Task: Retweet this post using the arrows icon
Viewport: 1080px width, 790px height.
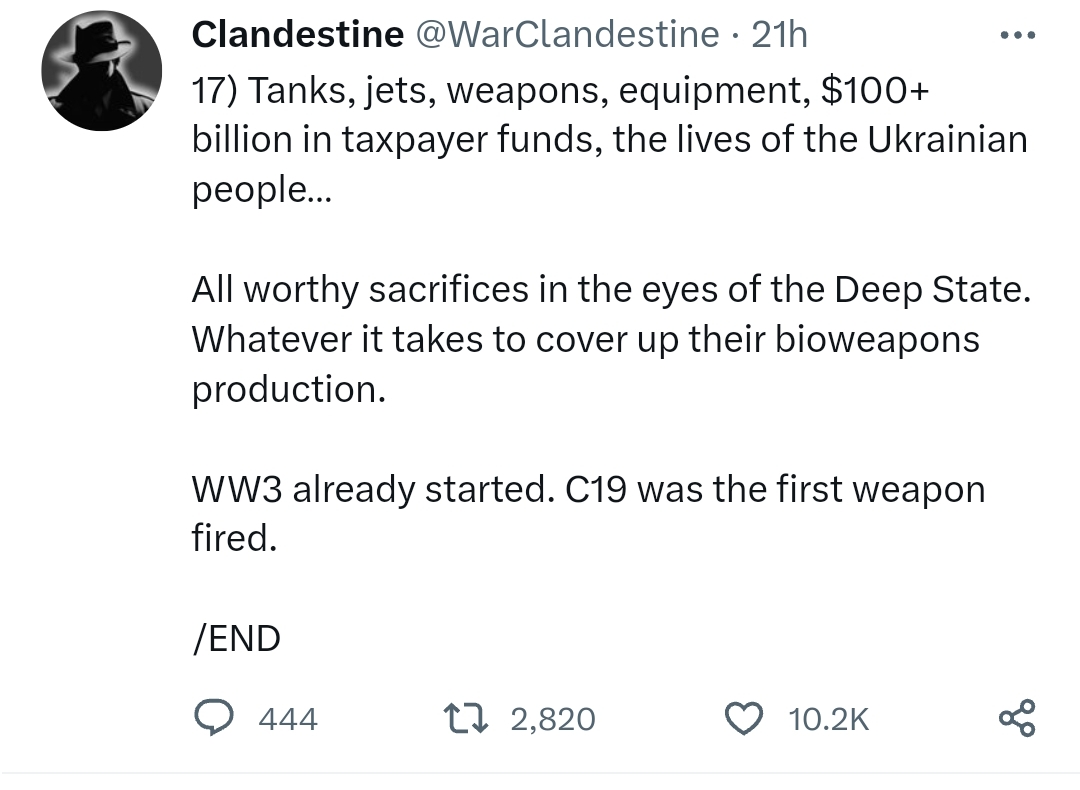Action: [x=466, y=718]
